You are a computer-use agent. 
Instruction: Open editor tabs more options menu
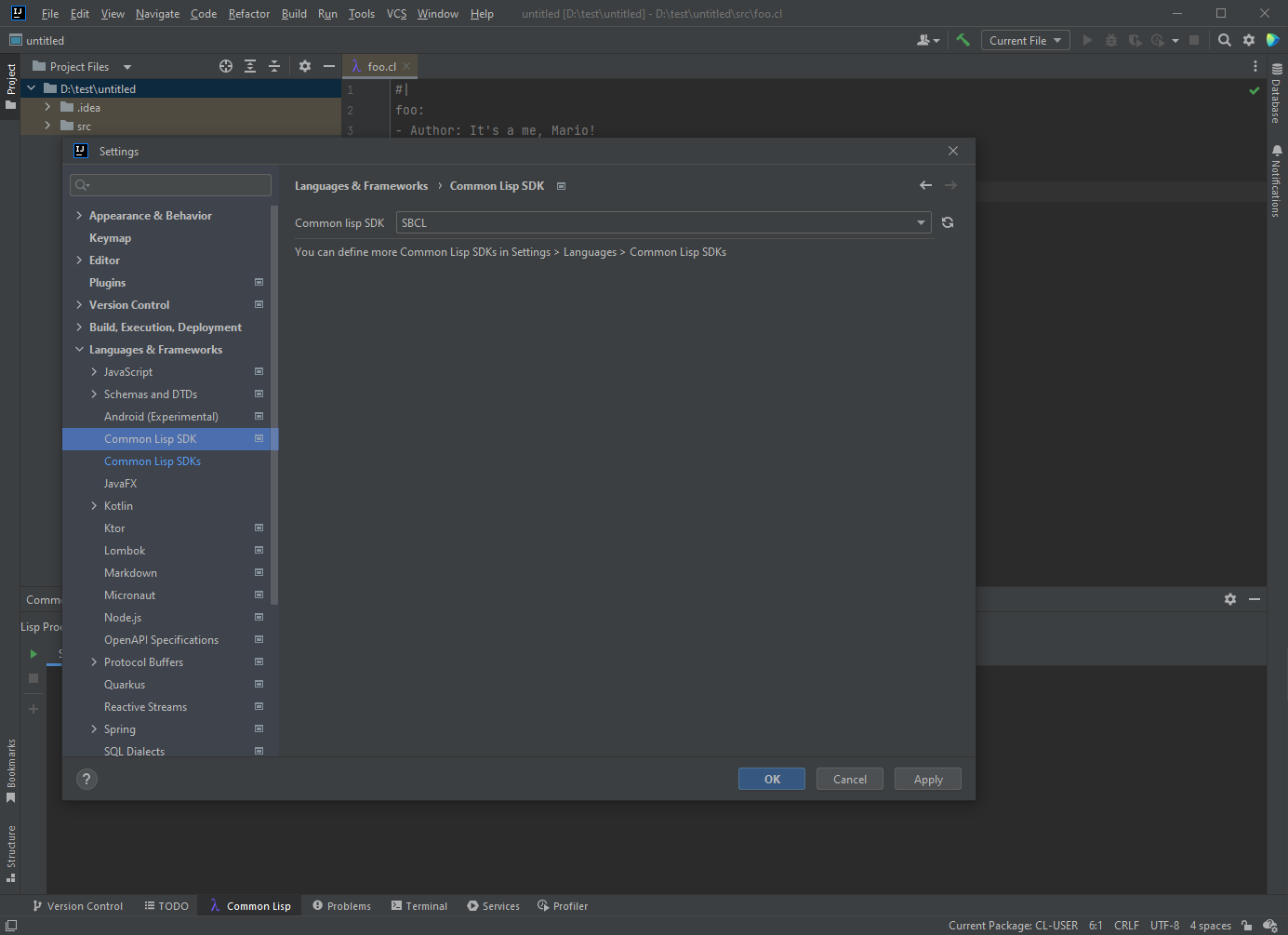1255,66
